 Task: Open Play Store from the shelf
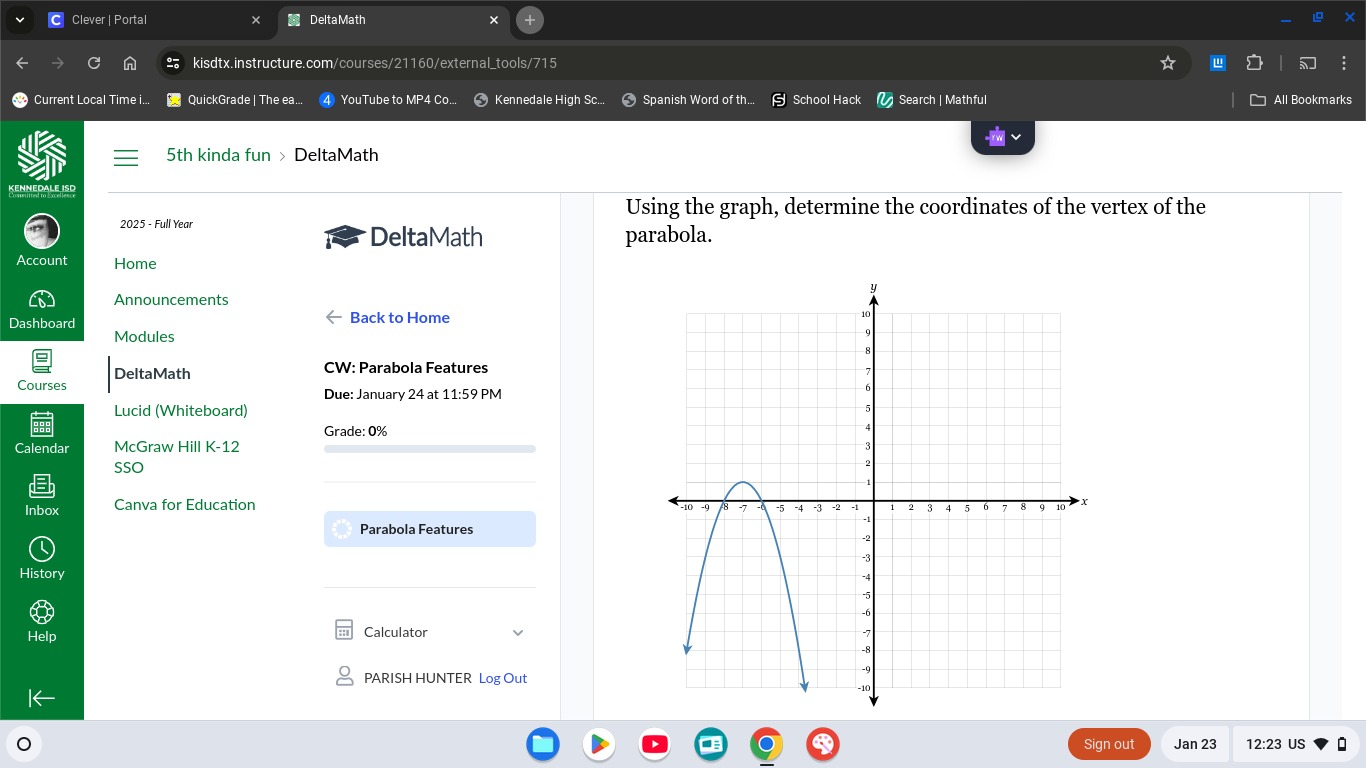click(x=599, y=744)
